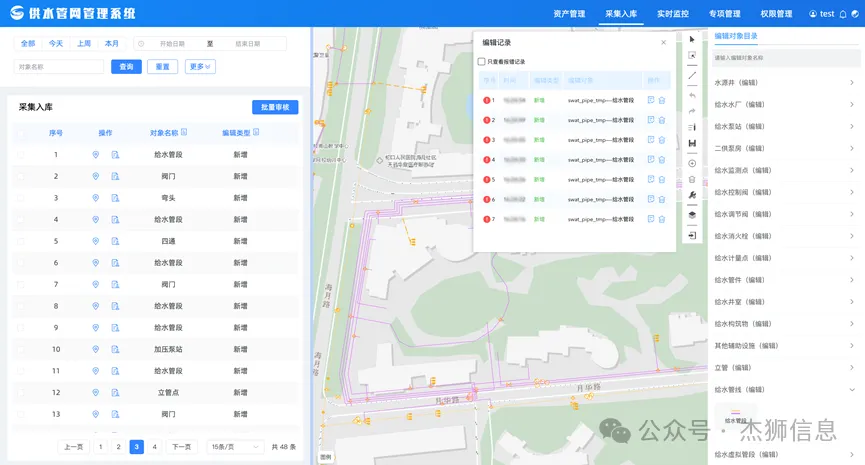Open the layers stack icon

692,215
